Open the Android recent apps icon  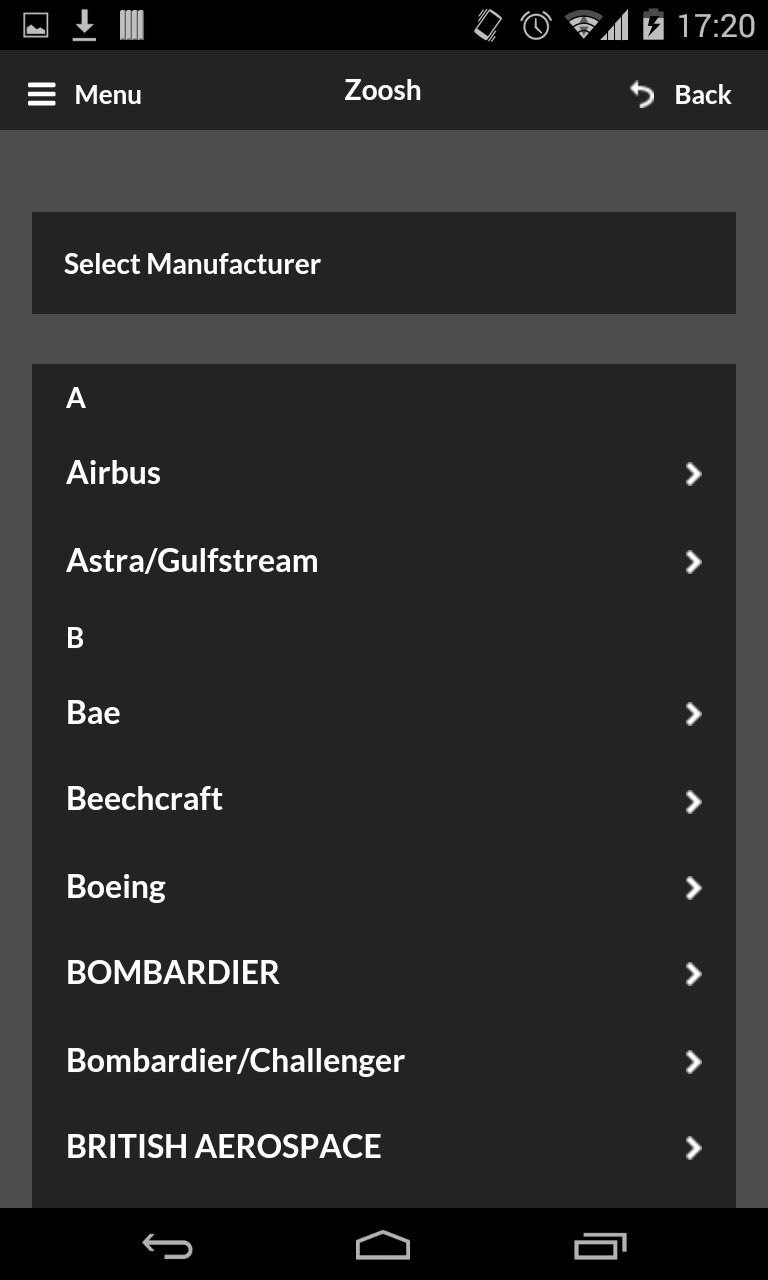click(x=599, y=1245)
